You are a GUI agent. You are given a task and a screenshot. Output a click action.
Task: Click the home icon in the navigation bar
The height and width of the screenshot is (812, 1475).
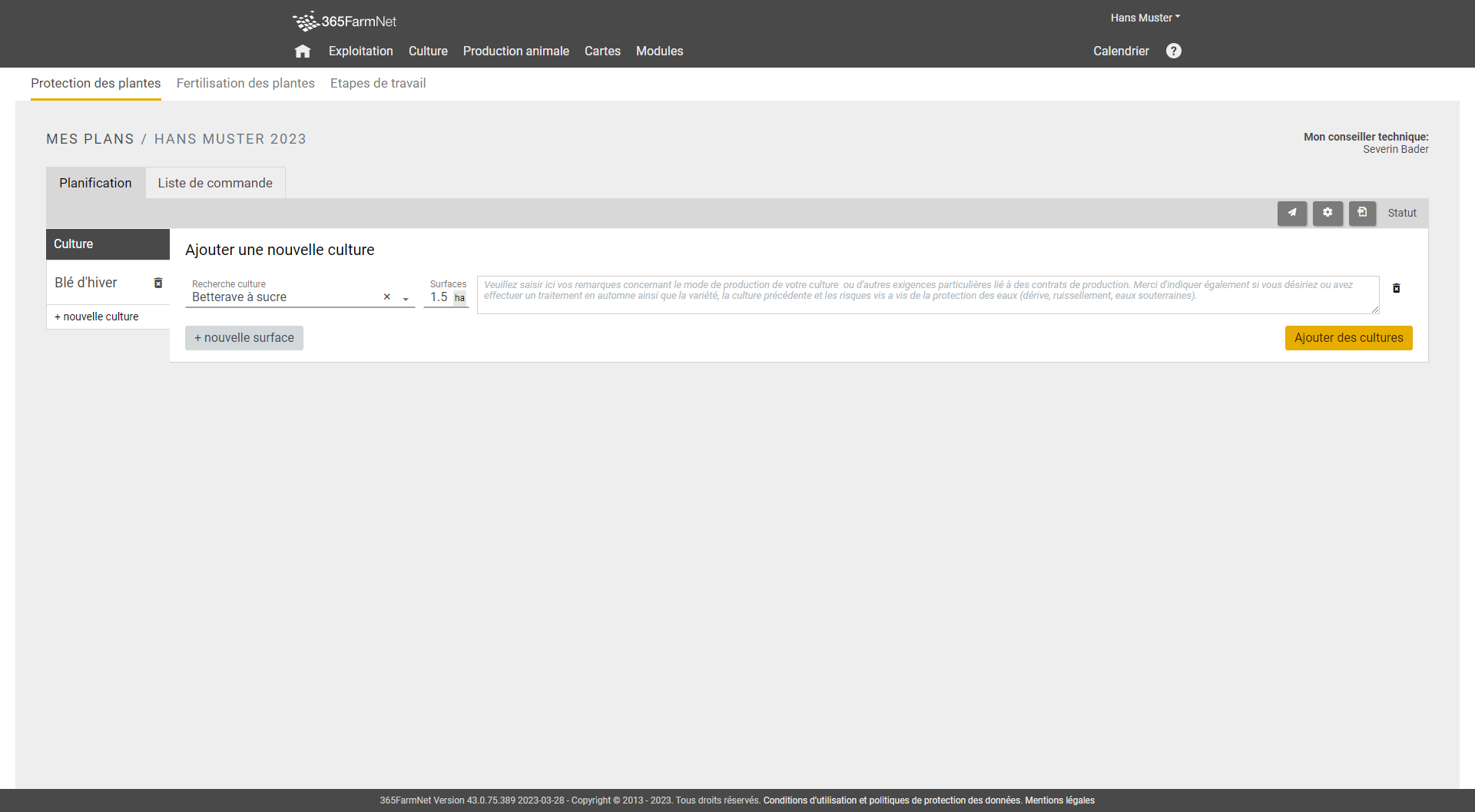point(303,51)
